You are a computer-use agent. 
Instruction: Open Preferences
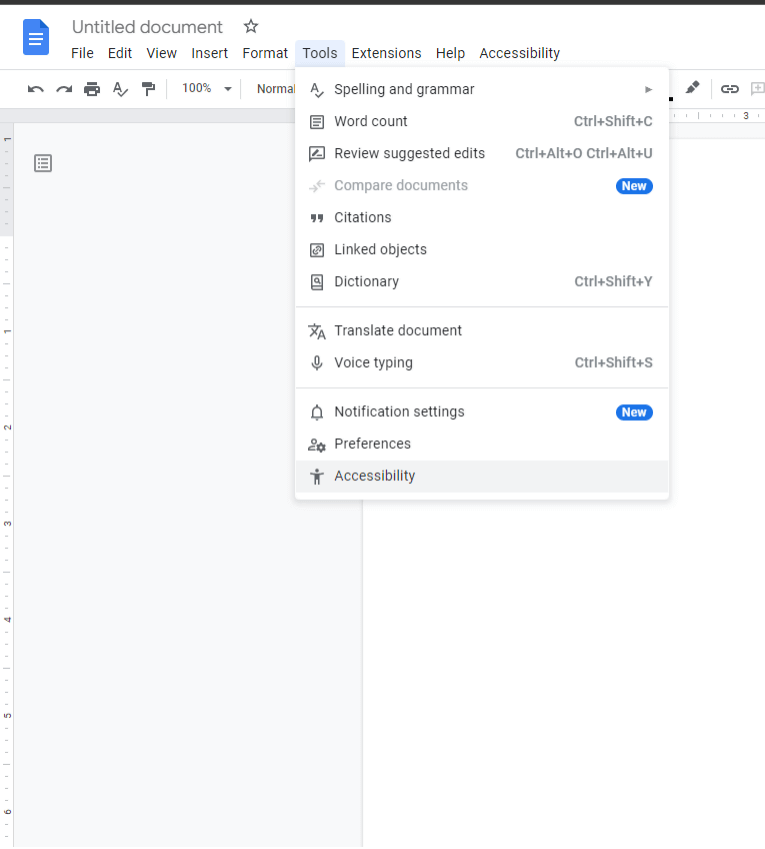(482, 443)
